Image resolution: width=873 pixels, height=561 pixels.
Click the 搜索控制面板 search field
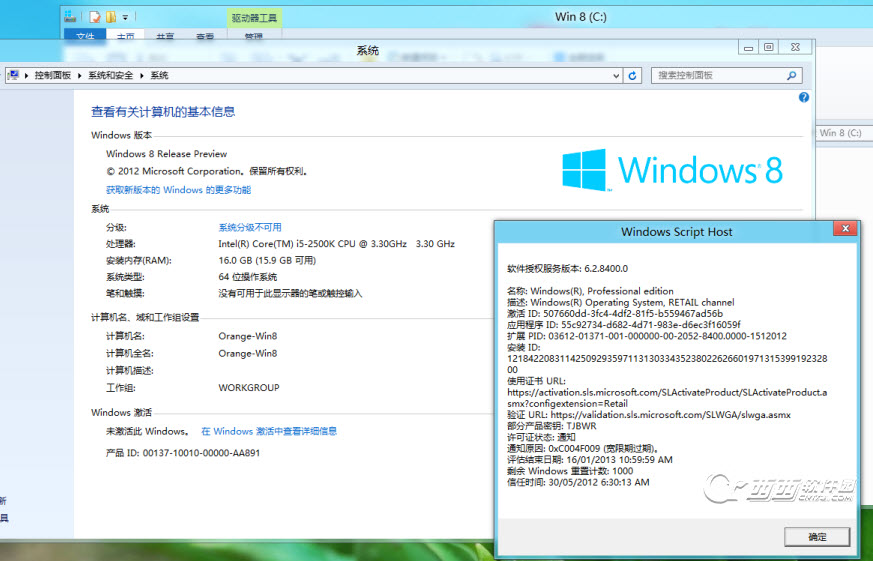coord(727,75)
